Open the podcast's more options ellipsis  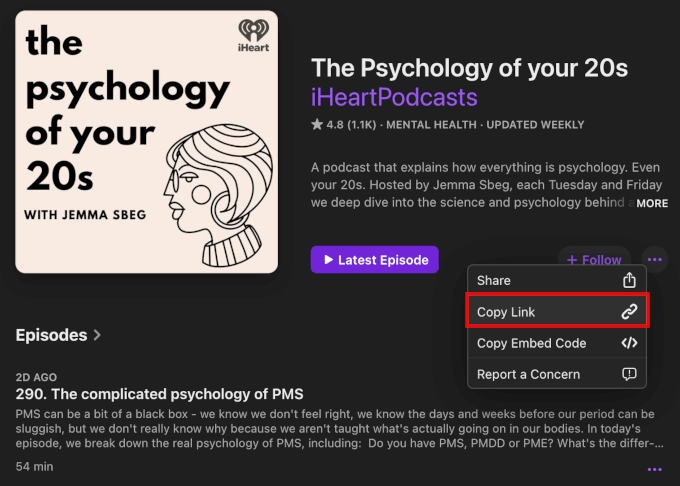click(655, 260)
